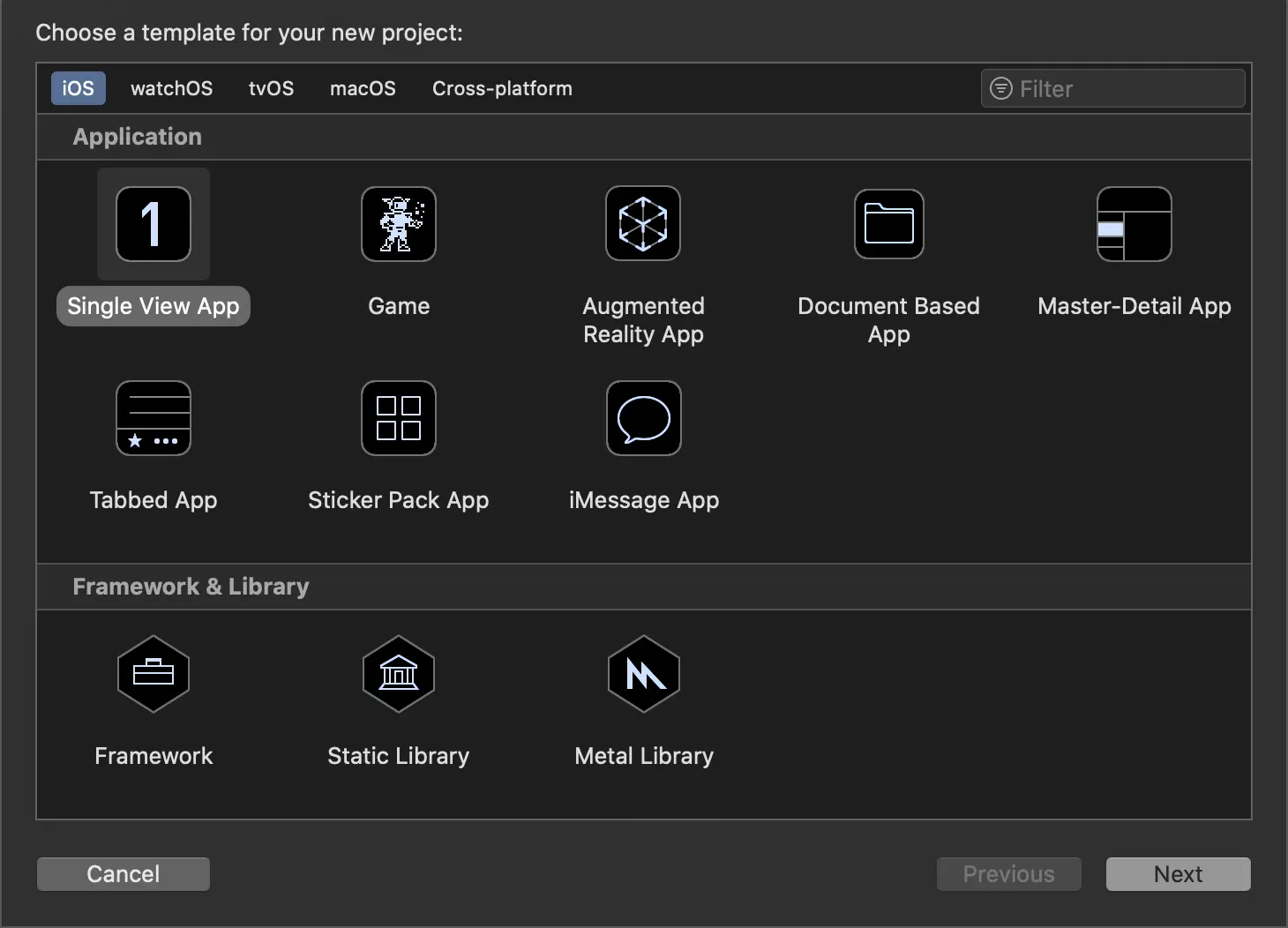The width and height of the screenshot is (1288, 928).
Task: Click the 'Sticker Pack App' label
Action: (x=399, y=500)
